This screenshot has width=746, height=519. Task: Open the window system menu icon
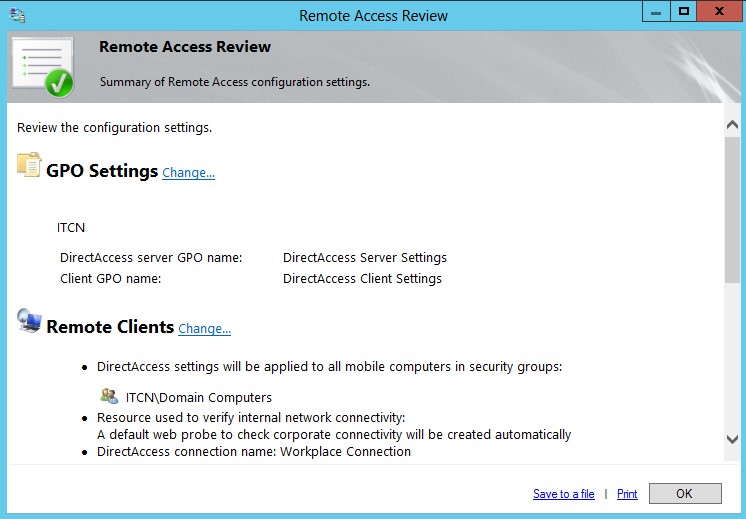tap(17, 15)
